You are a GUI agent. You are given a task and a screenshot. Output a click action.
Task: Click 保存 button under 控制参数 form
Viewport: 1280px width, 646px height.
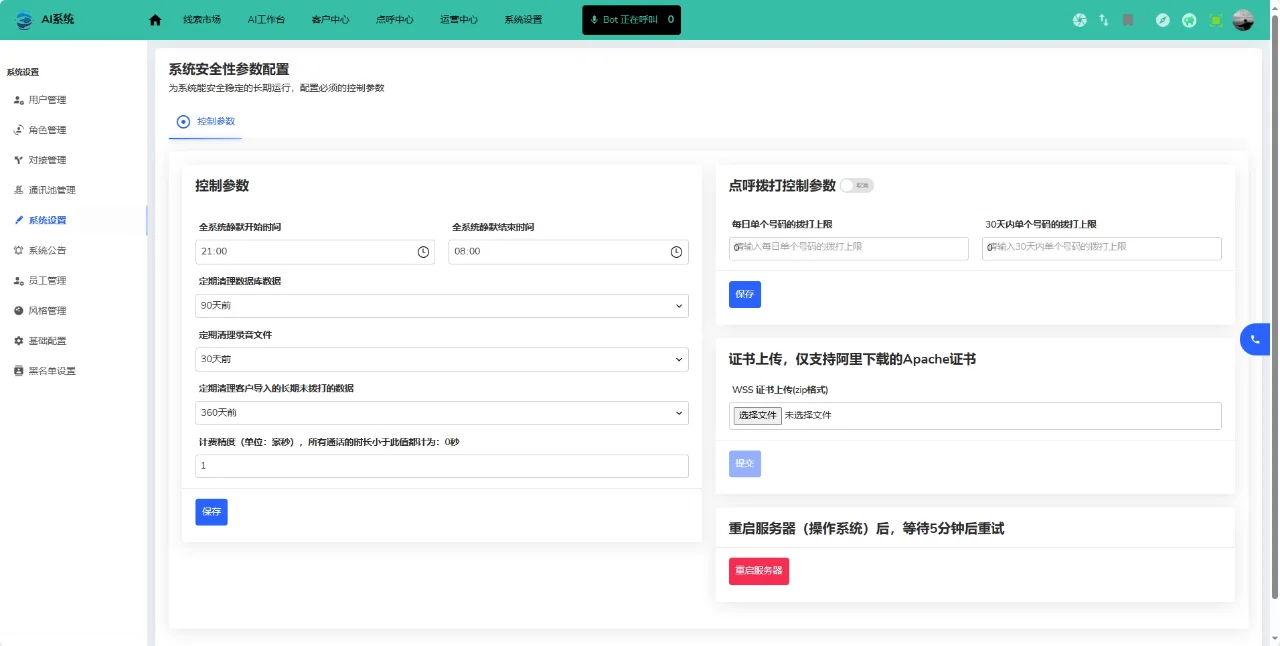(211, 512)
